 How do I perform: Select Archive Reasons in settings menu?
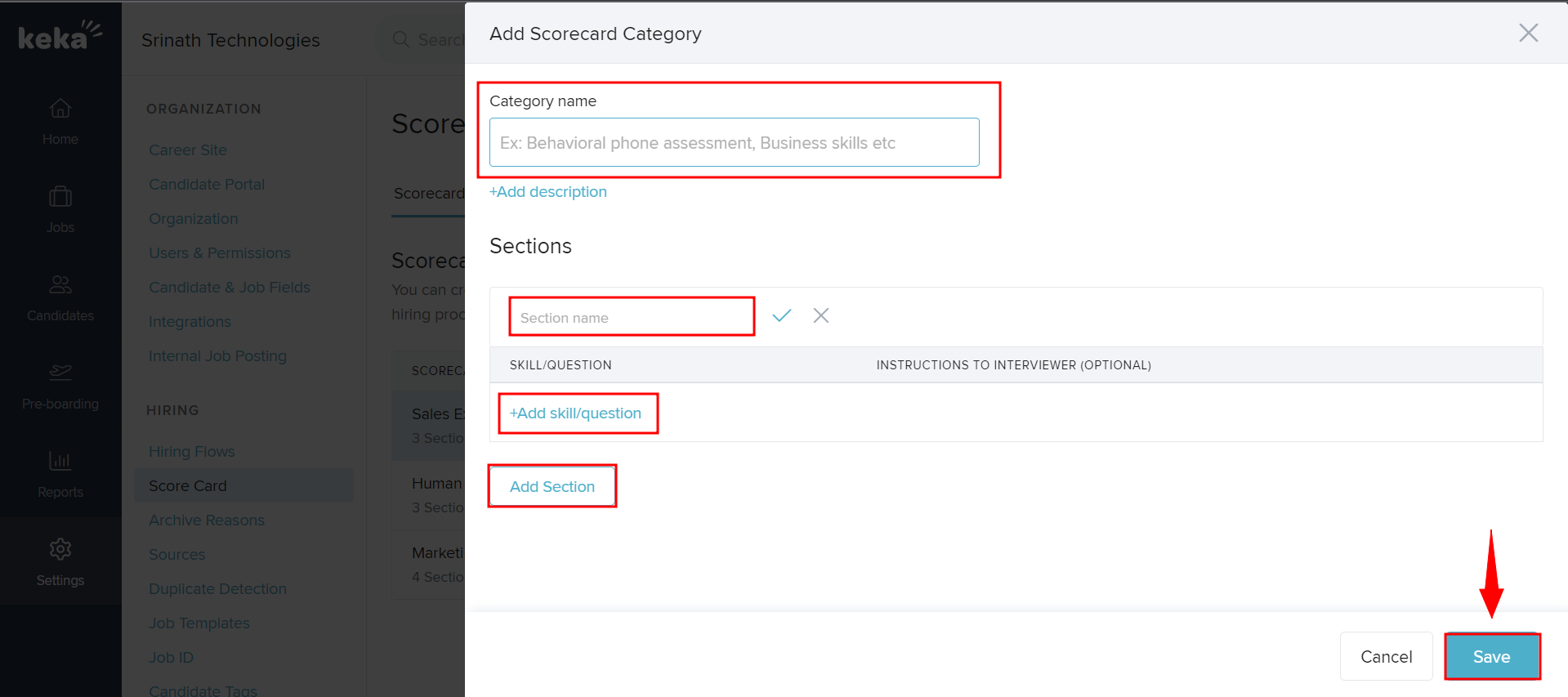(207, 521)
